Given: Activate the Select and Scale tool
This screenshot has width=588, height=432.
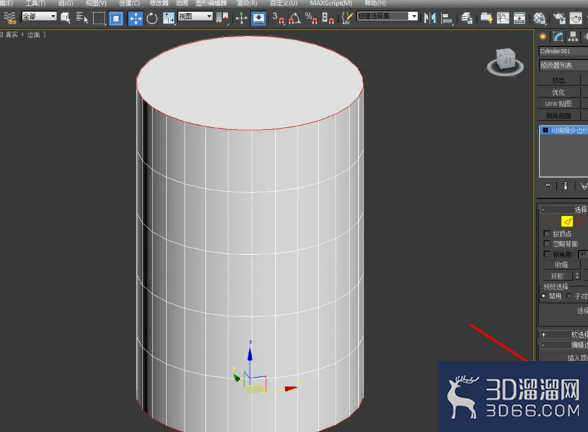Looking at the screenshot, I should 168,18.
